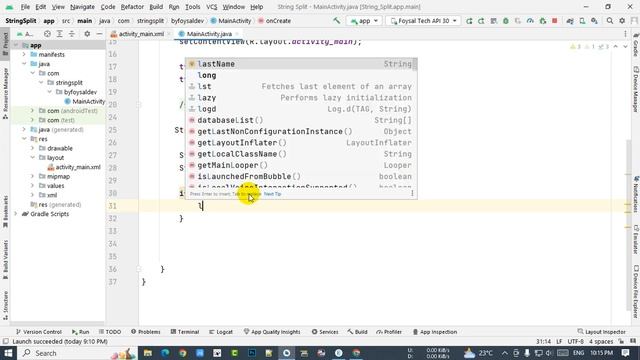Select getMainLooper() completion item
640x360 pixels.
click(301, 165)
